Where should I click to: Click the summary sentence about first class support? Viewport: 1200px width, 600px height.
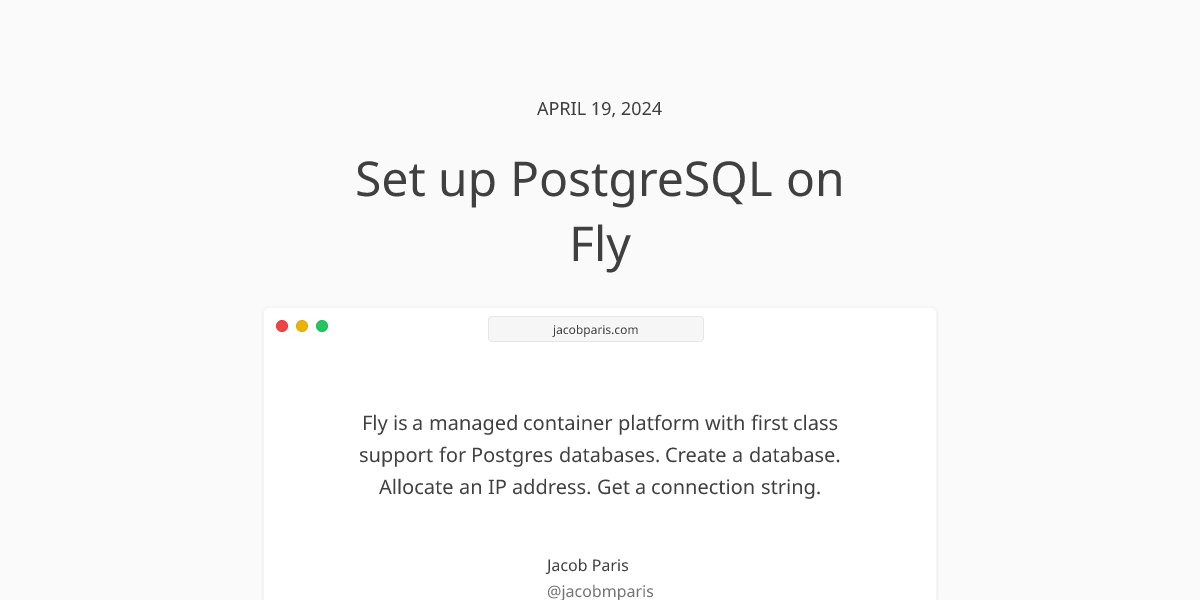[599, 423]
